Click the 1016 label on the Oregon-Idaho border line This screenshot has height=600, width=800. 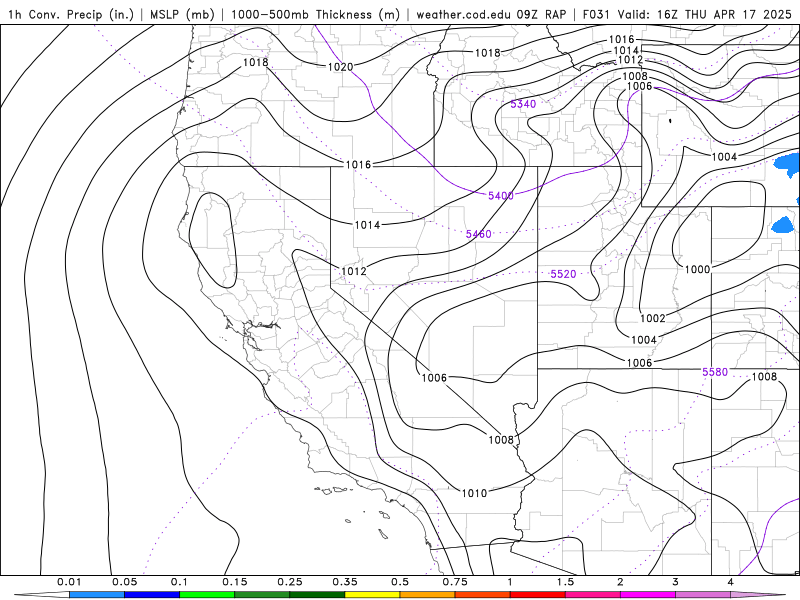click(358, 165)
